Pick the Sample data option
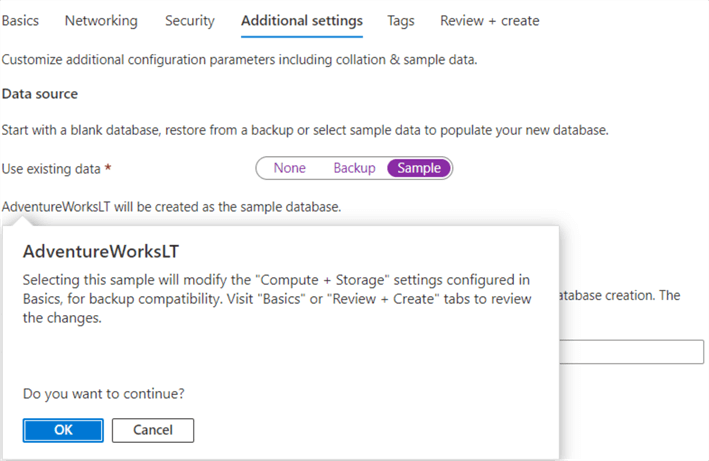 419,168
